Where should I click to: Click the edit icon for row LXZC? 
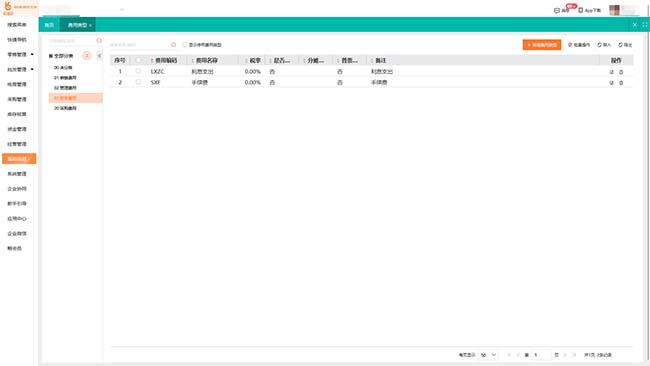(x=611, y=72)
